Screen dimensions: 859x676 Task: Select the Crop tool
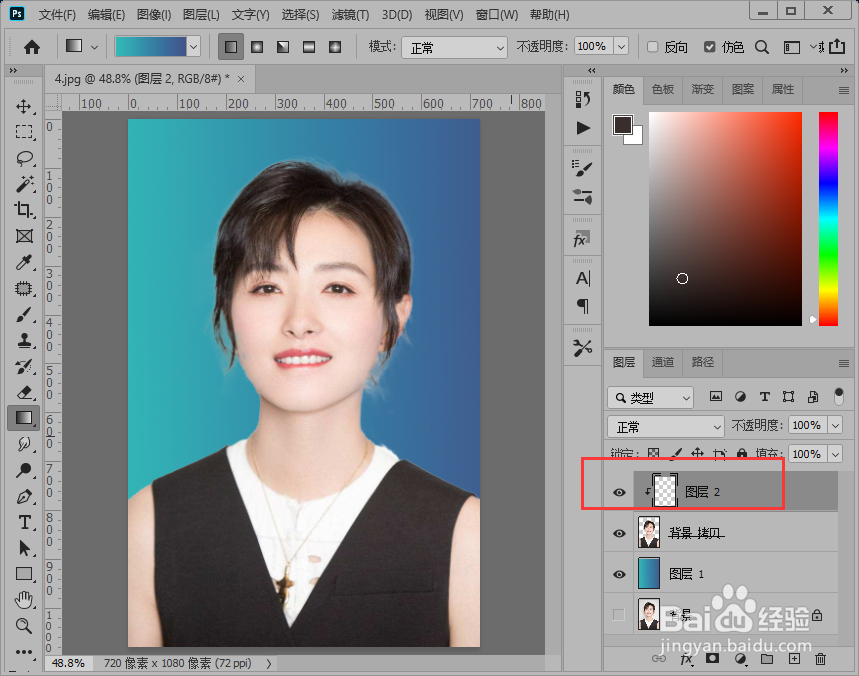(24, 210)
